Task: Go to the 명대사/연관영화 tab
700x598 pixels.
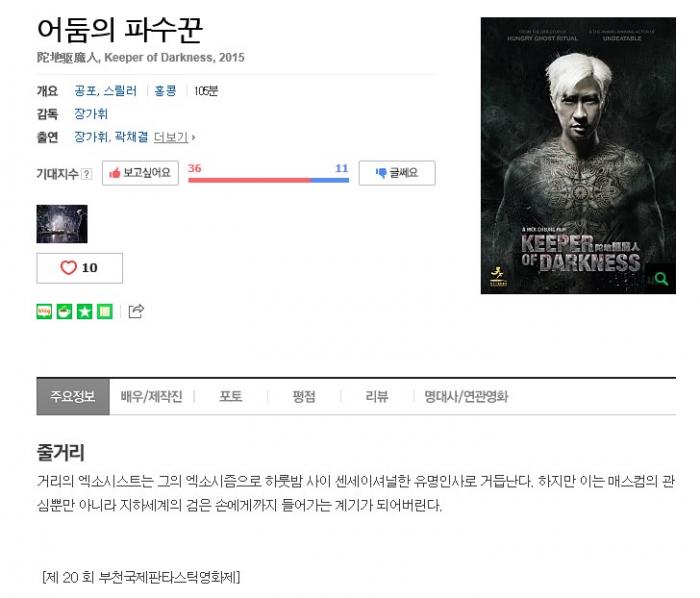Action: coord(466,396)
